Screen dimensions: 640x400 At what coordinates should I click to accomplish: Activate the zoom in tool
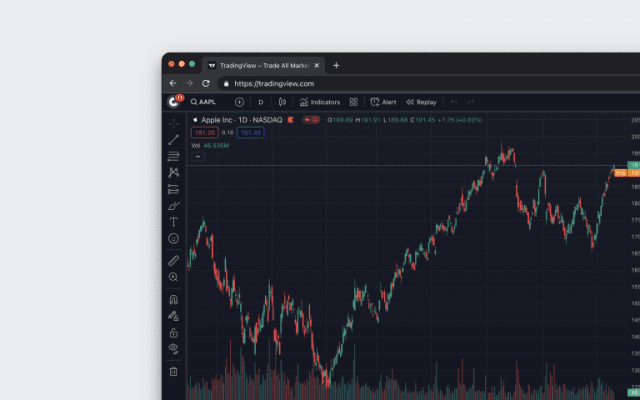(173, 277)
